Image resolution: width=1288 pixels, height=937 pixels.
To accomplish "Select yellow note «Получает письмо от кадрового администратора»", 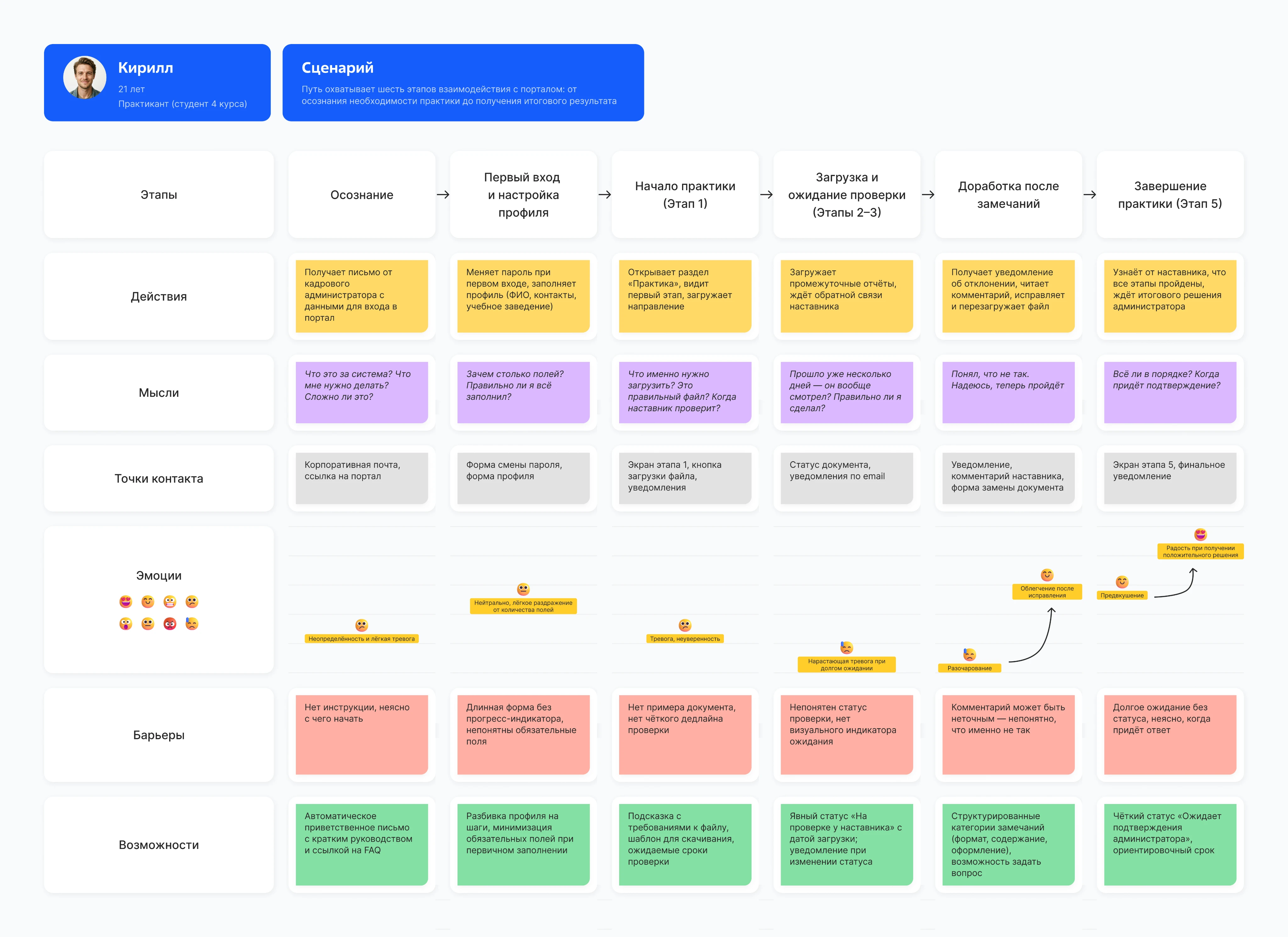I will (362, 296).
